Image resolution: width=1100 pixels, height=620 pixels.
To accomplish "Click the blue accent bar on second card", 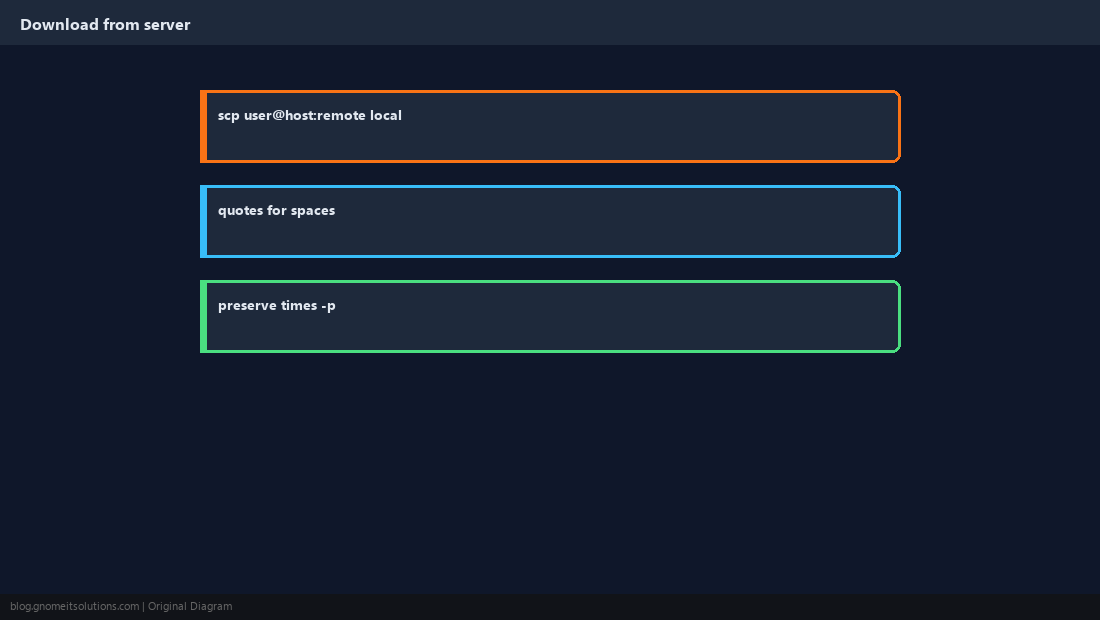I will [203, 222].
